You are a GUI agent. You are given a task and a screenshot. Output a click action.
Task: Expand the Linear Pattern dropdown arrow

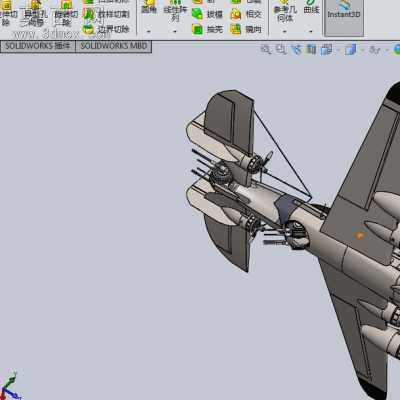click(175, 32)
